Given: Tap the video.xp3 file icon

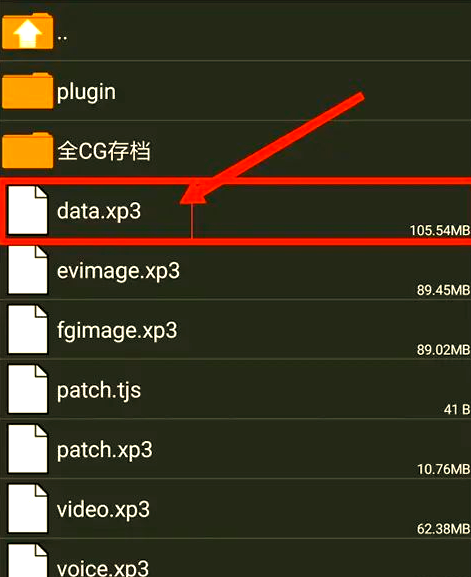Looking at the screenshot, I should pyautogui.click(x=28, y=509).
